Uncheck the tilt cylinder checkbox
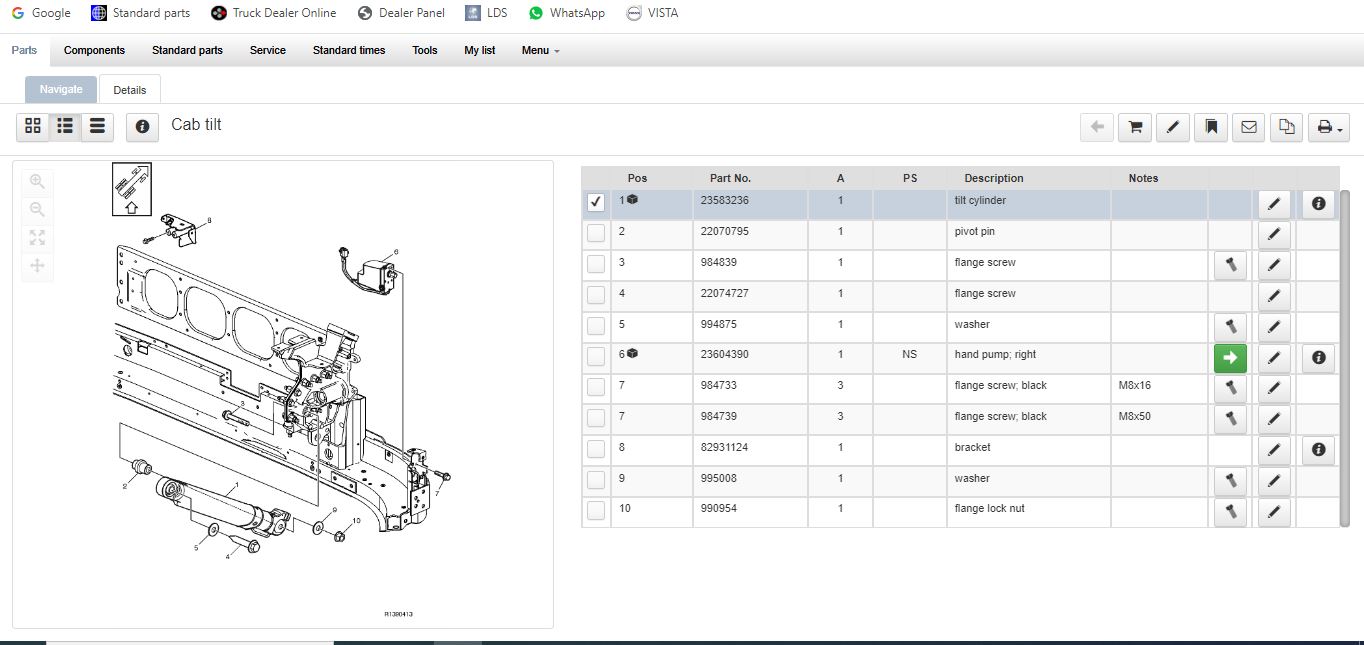Image resolution: width=1364 pixels, height=645 pixels. (x=596, y=202)
